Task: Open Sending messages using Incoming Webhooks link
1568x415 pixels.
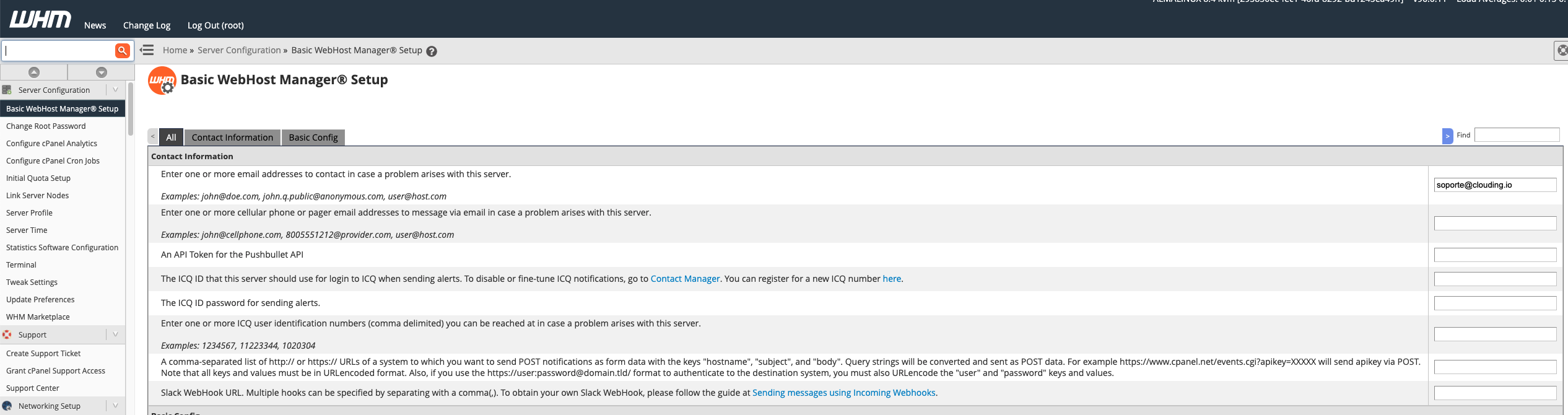Action: pyautogui.click(x=843, y=393)
